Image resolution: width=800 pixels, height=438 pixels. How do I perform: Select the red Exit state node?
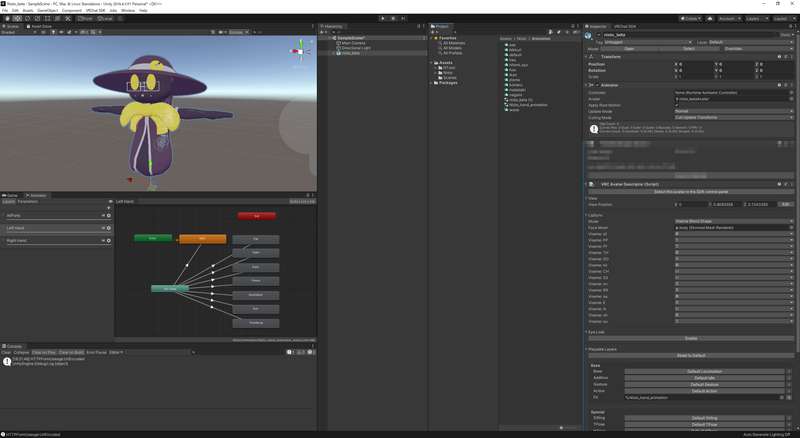click(x=256, y=215)
